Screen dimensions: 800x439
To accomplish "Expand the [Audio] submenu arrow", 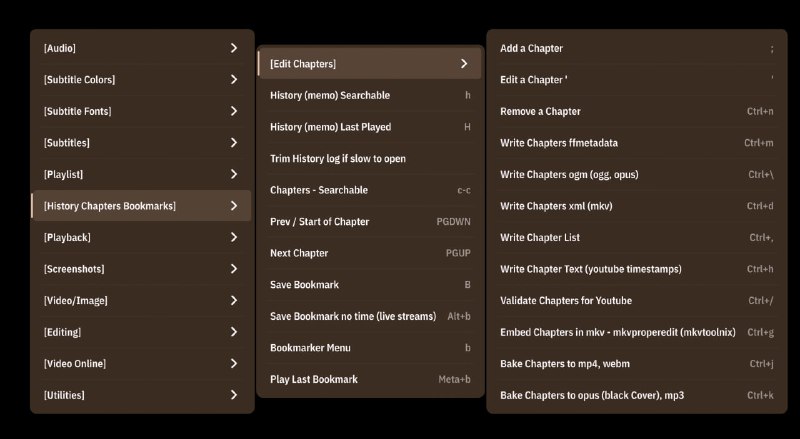I will click(x=234, y=48).
